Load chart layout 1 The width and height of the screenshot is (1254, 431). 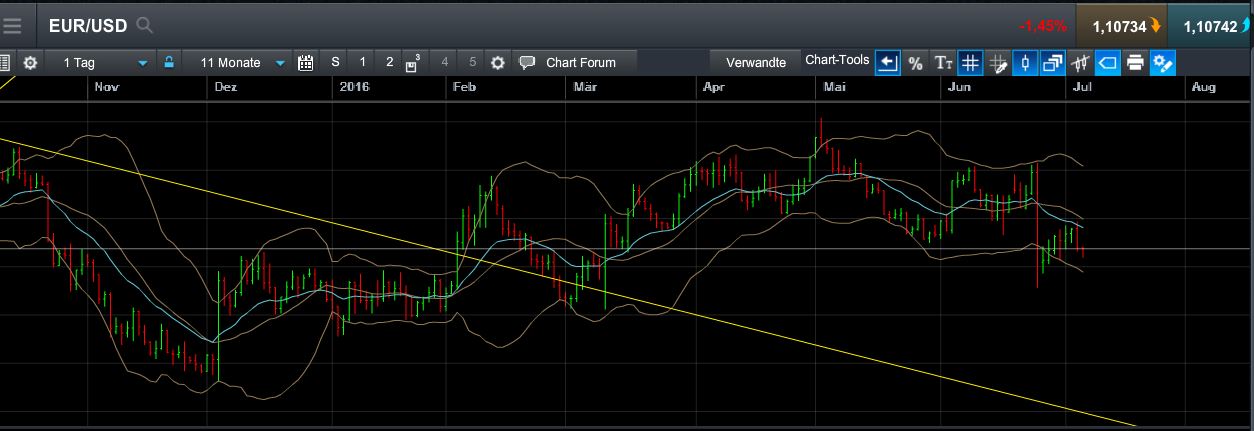(x=363, y=62)
